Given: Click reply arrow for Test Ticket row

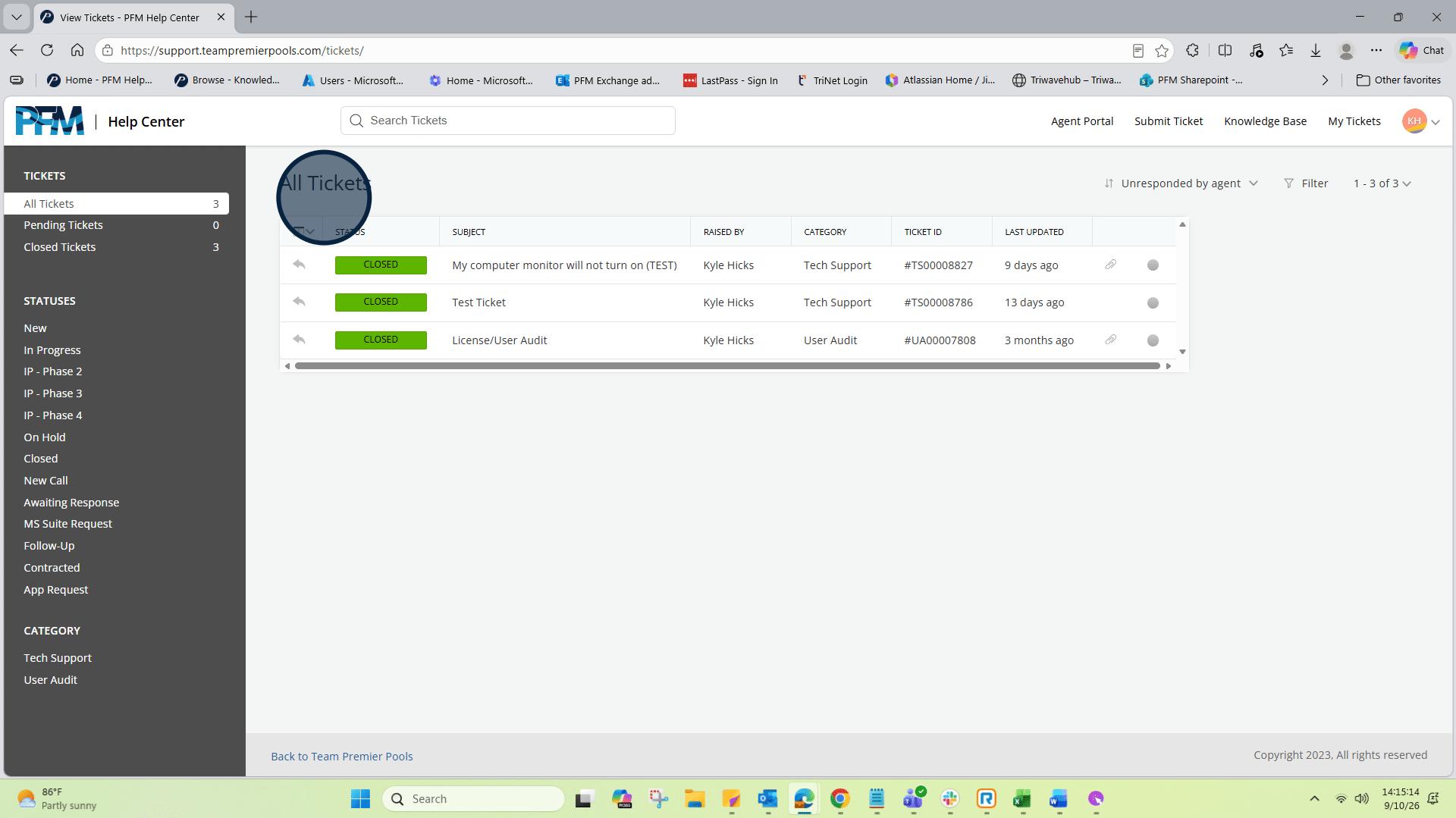Looking at the screenshot, I should coord(299,302).
